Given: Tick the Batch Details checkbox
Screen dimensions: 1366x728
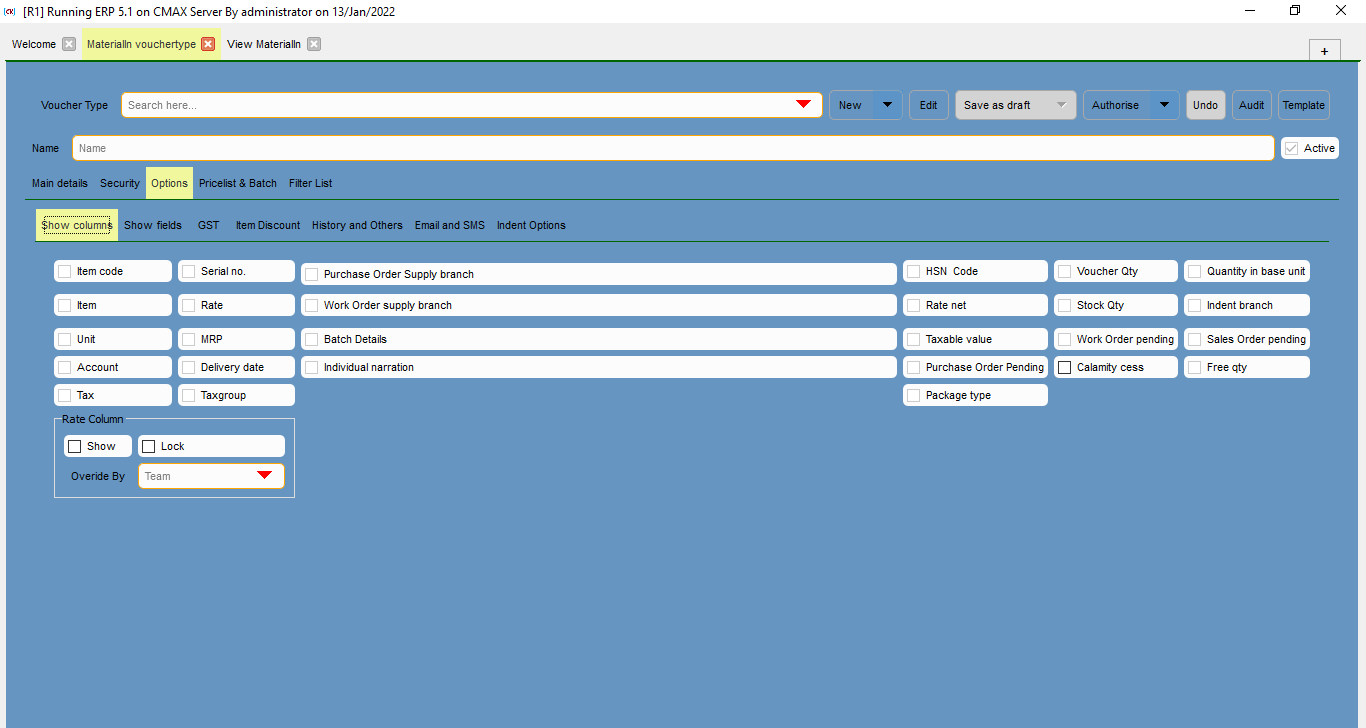Looking at the screenshot, I should tap(312, 339).
